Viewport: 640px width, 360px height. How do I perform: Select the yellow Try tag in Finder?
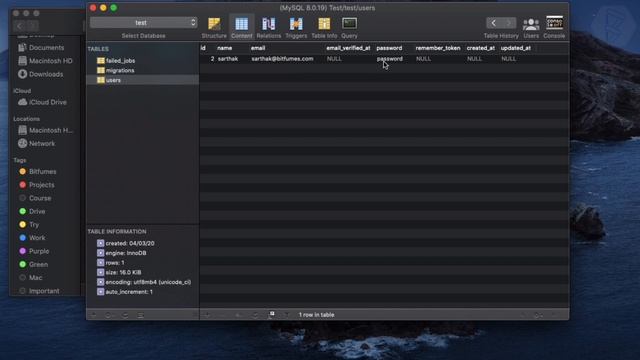click(29, 224)
